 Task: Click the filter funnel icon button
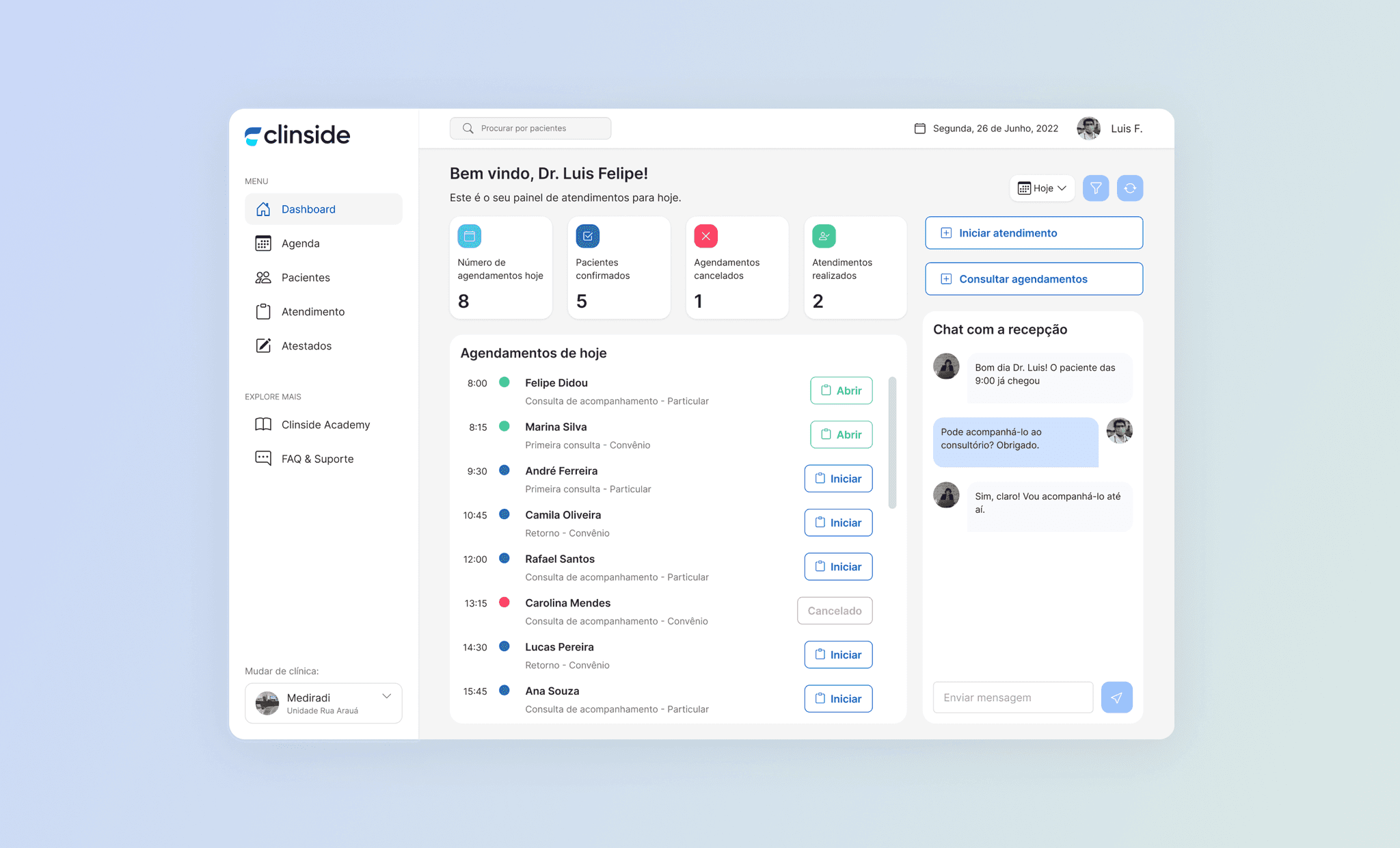pyautogui.click(x=1095, y=188)
